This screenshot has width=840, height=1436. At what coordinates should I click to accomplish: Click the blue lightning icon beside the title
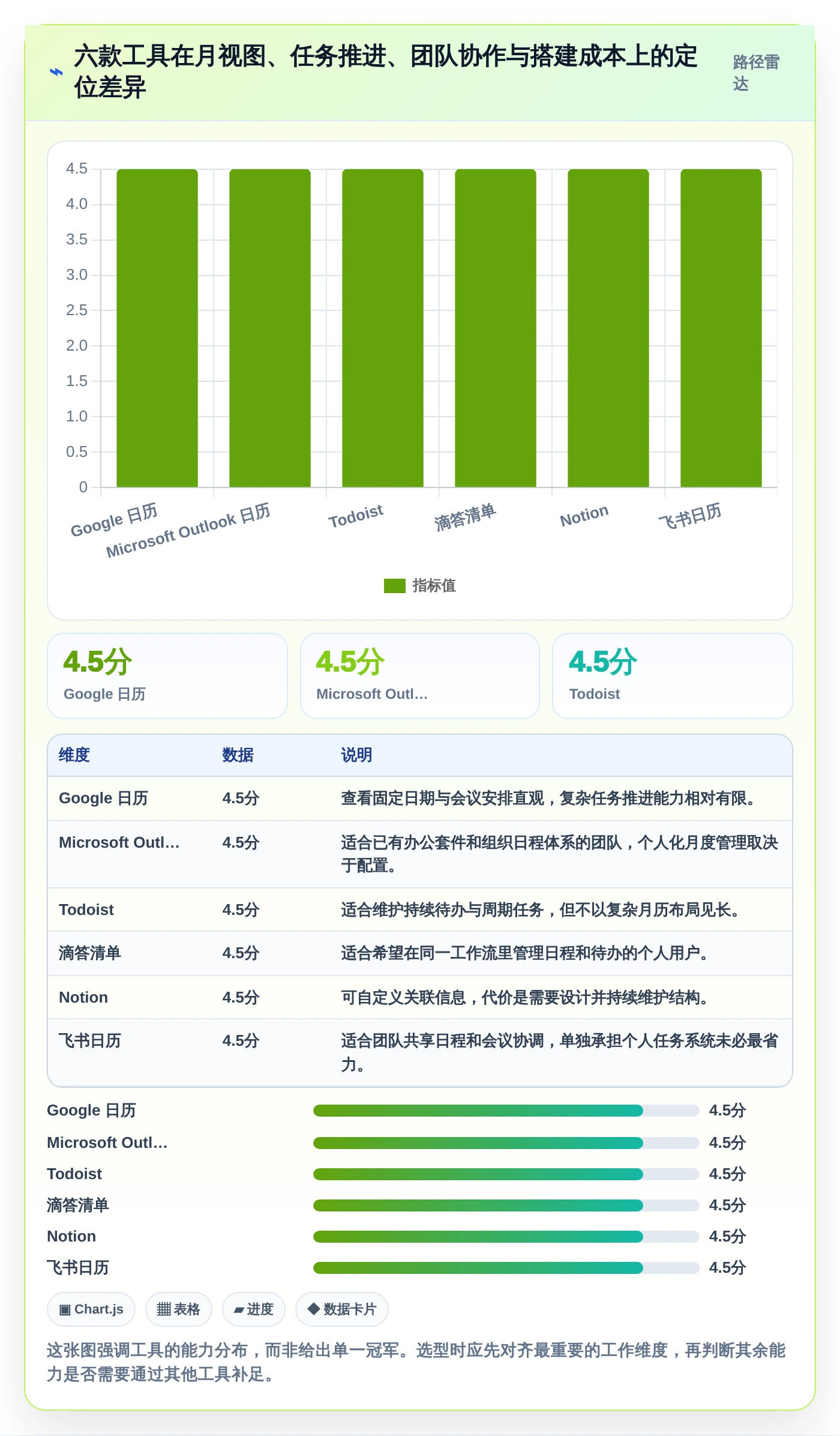click(x=56, y=72)
